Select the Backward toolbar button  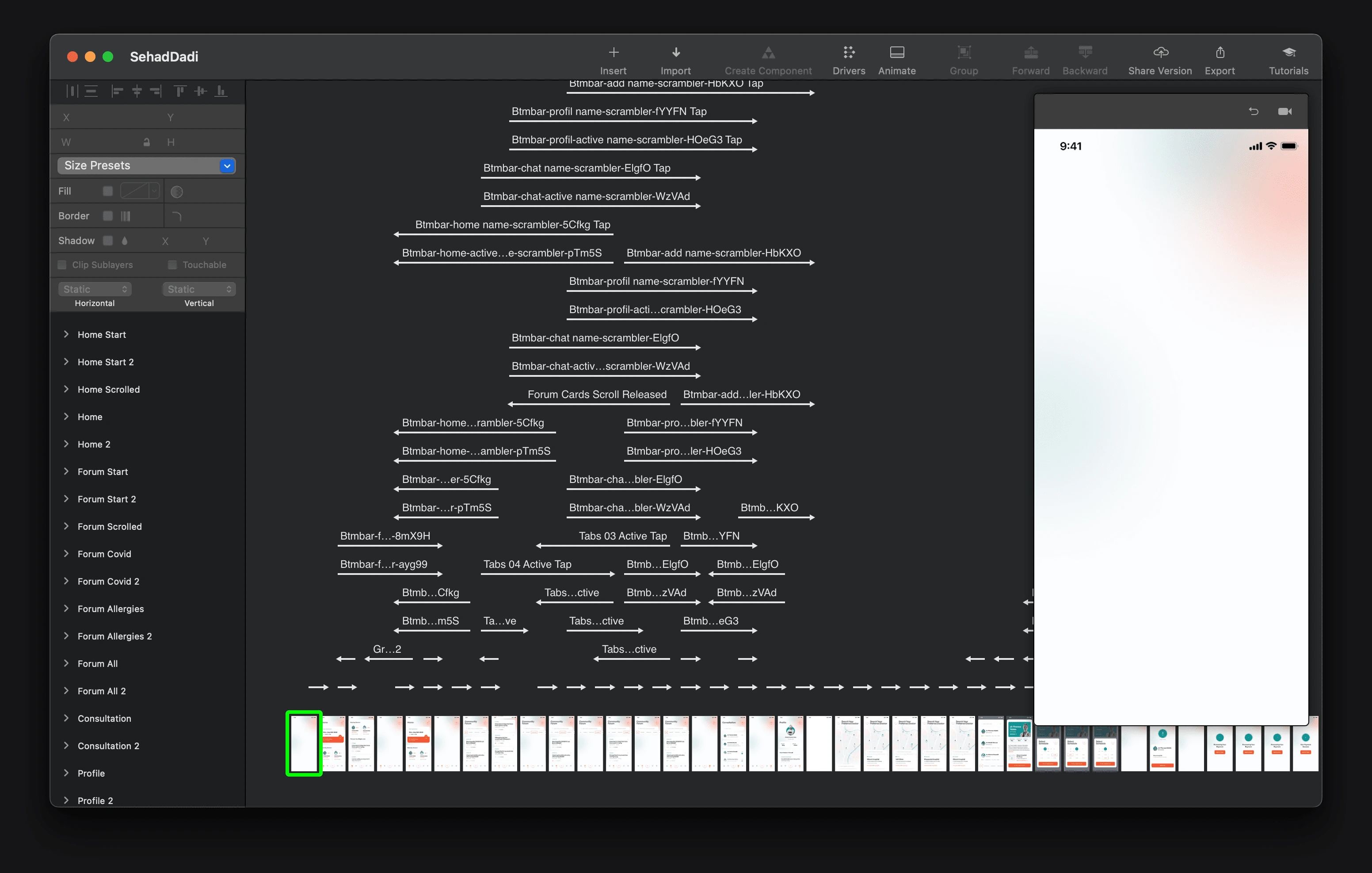[1086, 57]
